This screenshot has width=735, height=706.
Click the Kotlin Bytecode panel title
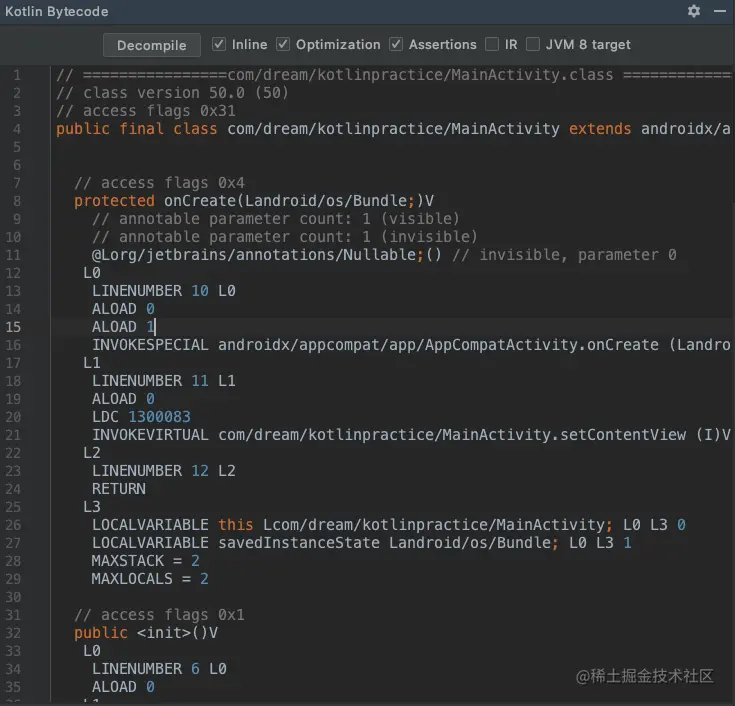pyautogui.click(x=57, y=11)
